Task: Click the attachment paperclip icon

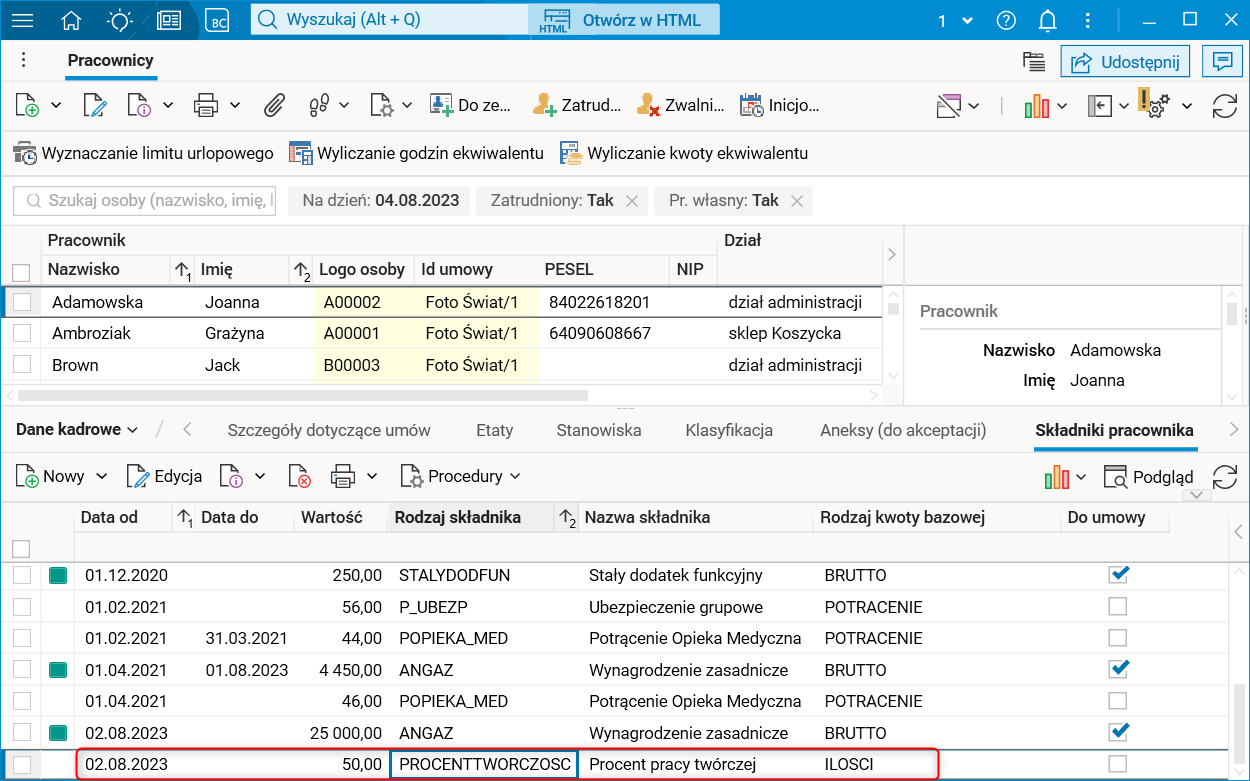Action: 274,105
